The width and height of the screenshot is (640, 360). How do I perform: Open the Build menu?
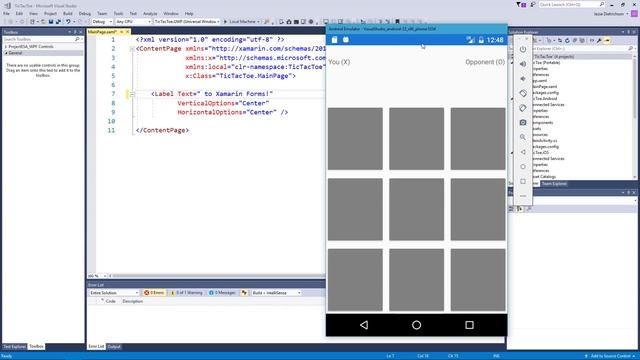pos(67,13)
